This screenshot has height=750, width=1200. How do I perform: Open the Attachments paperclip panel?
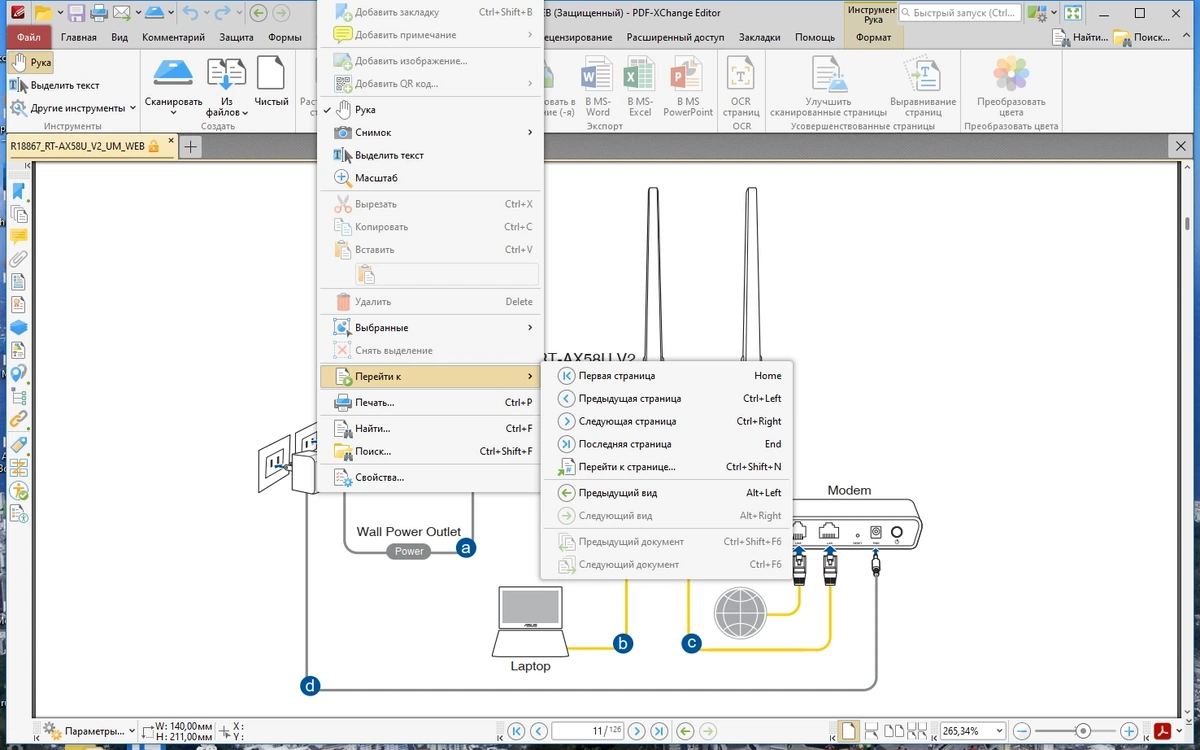(18, 259)
